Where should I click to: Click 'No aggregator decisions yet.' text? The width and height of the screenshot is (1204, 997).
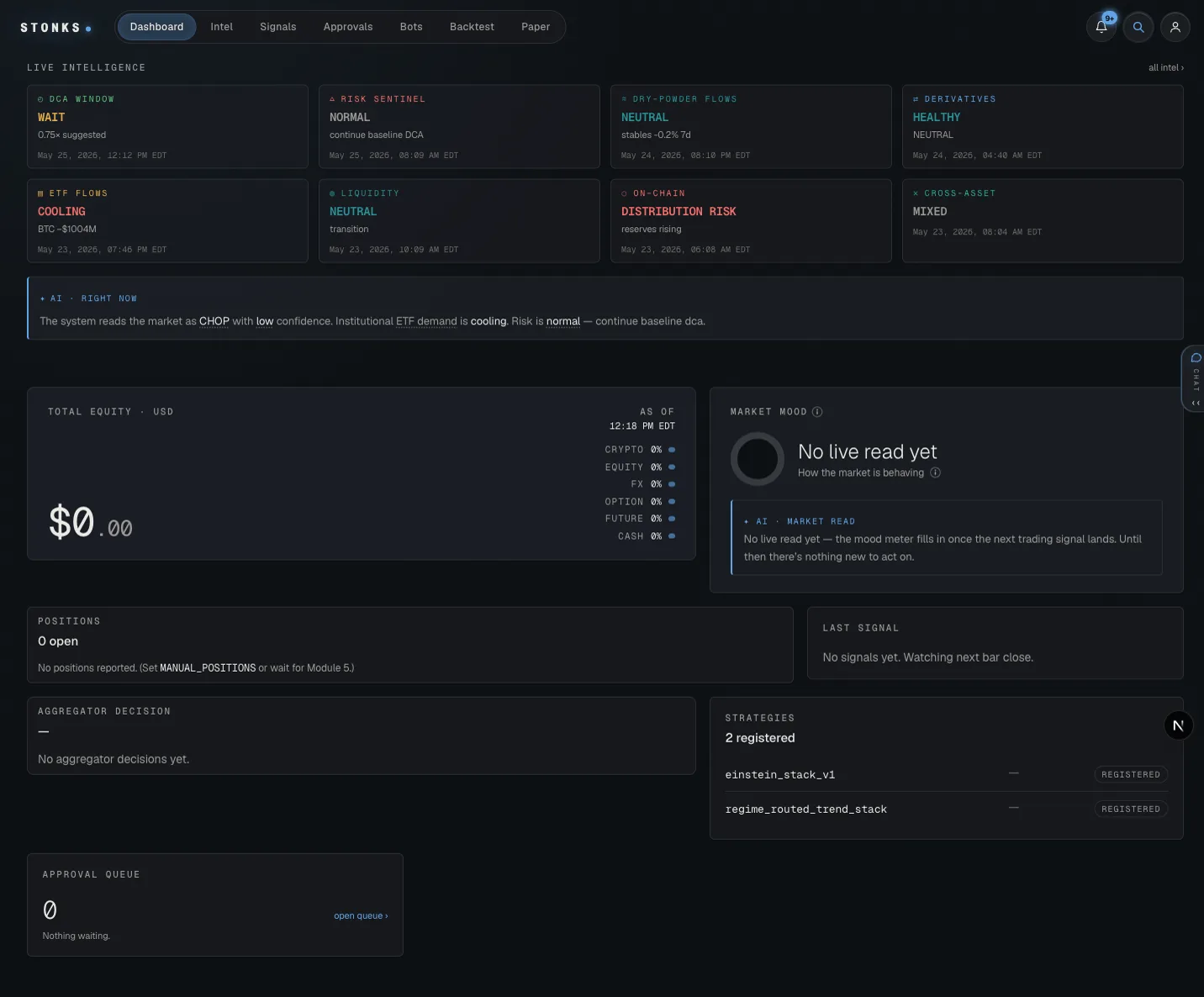pos(114,759)
